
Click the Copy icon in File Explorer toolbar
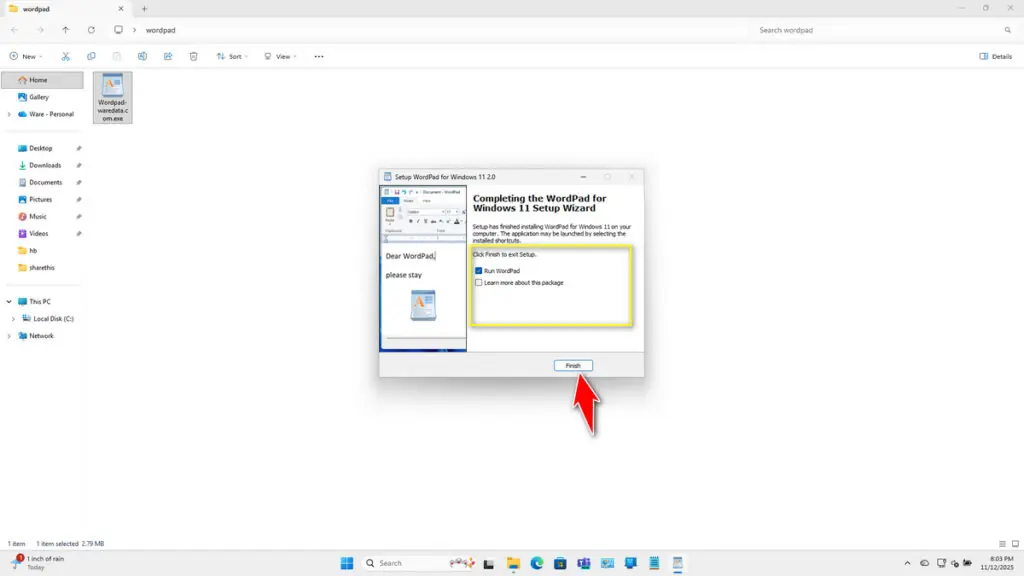[92, 56]
